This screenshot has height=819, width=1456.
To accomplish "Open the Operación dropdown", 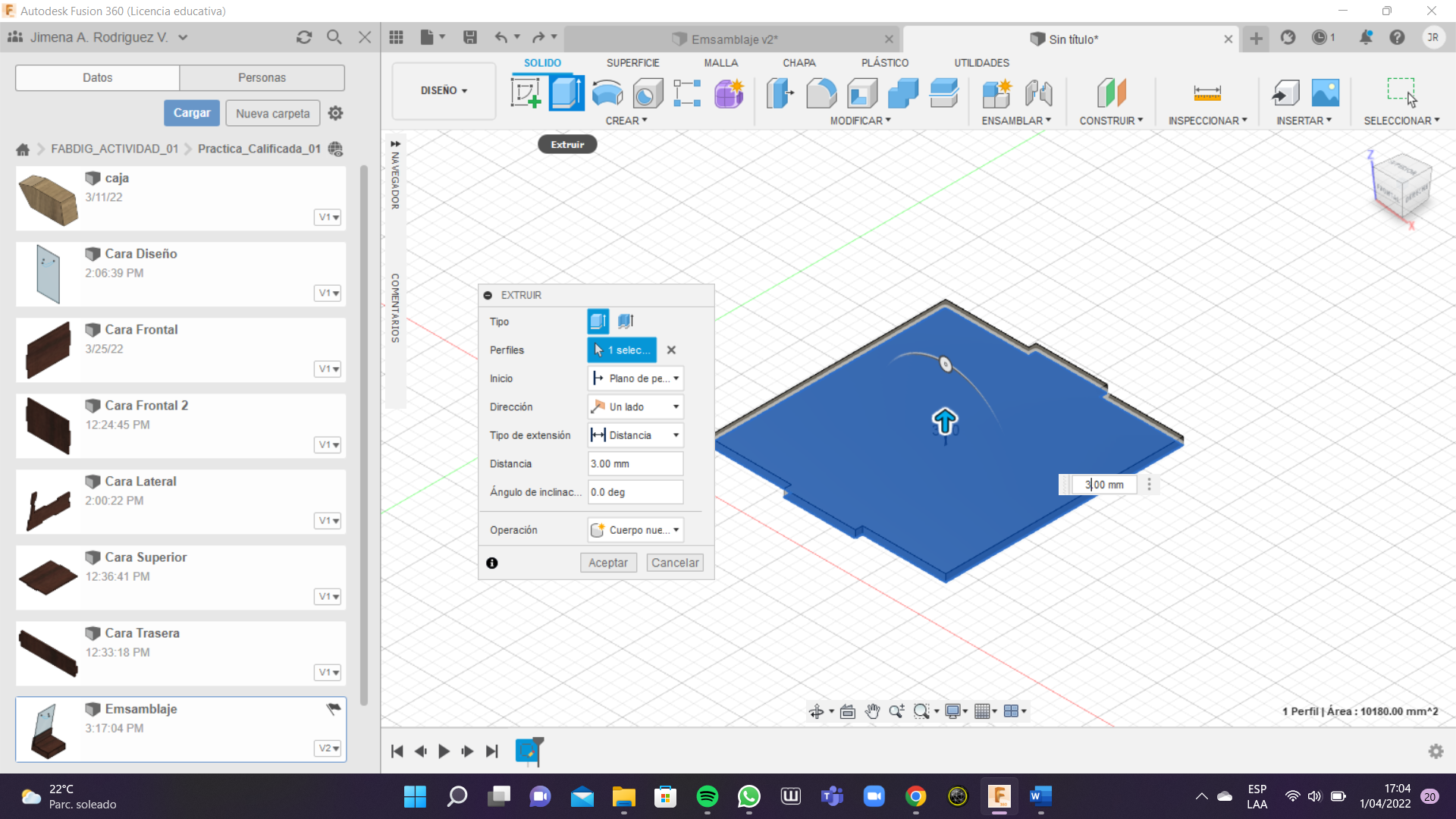I will pos(635,530).
